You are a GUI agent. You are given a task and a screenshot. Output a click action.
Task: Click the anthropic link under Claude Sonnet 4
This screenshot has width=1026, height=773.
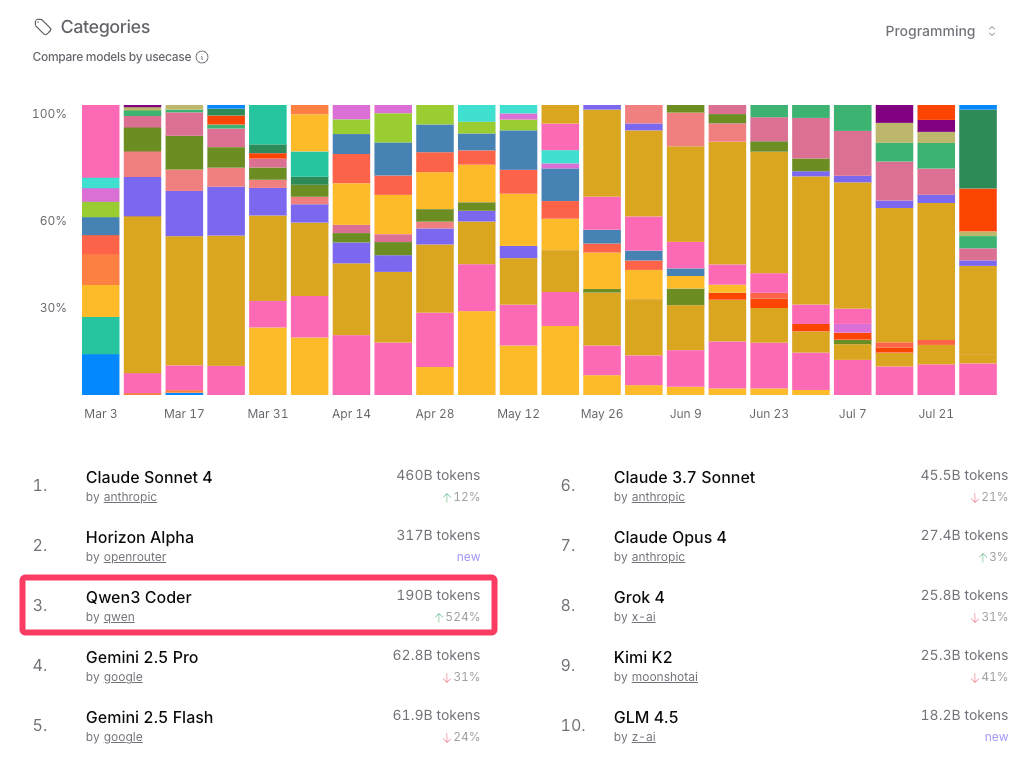(130, 497)
